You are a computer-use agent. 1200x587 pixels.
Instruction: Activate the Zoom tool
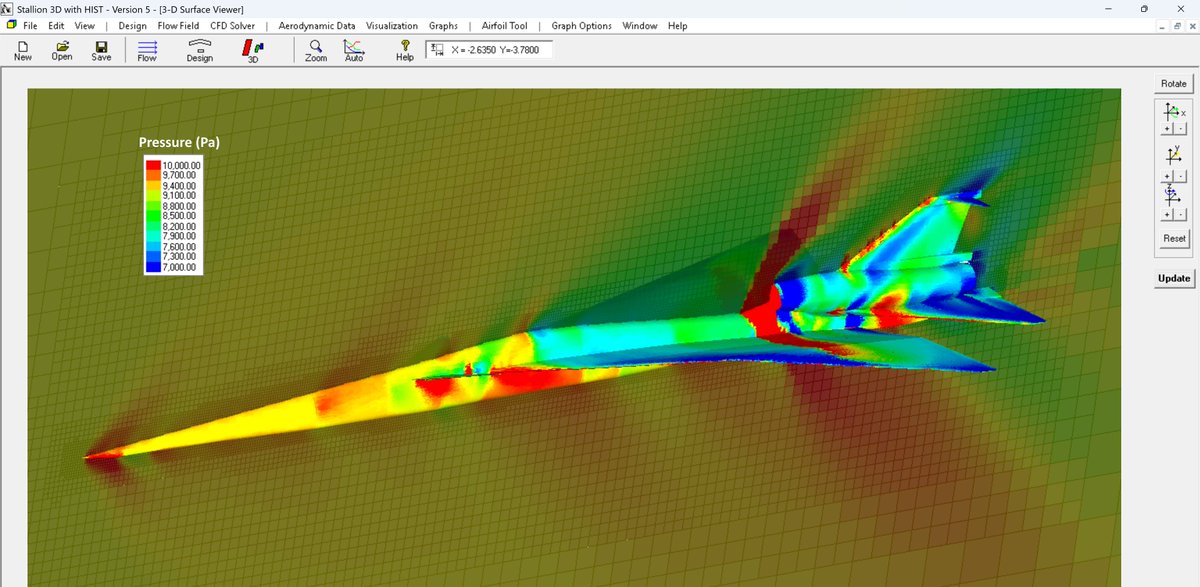tap(315, 48)
